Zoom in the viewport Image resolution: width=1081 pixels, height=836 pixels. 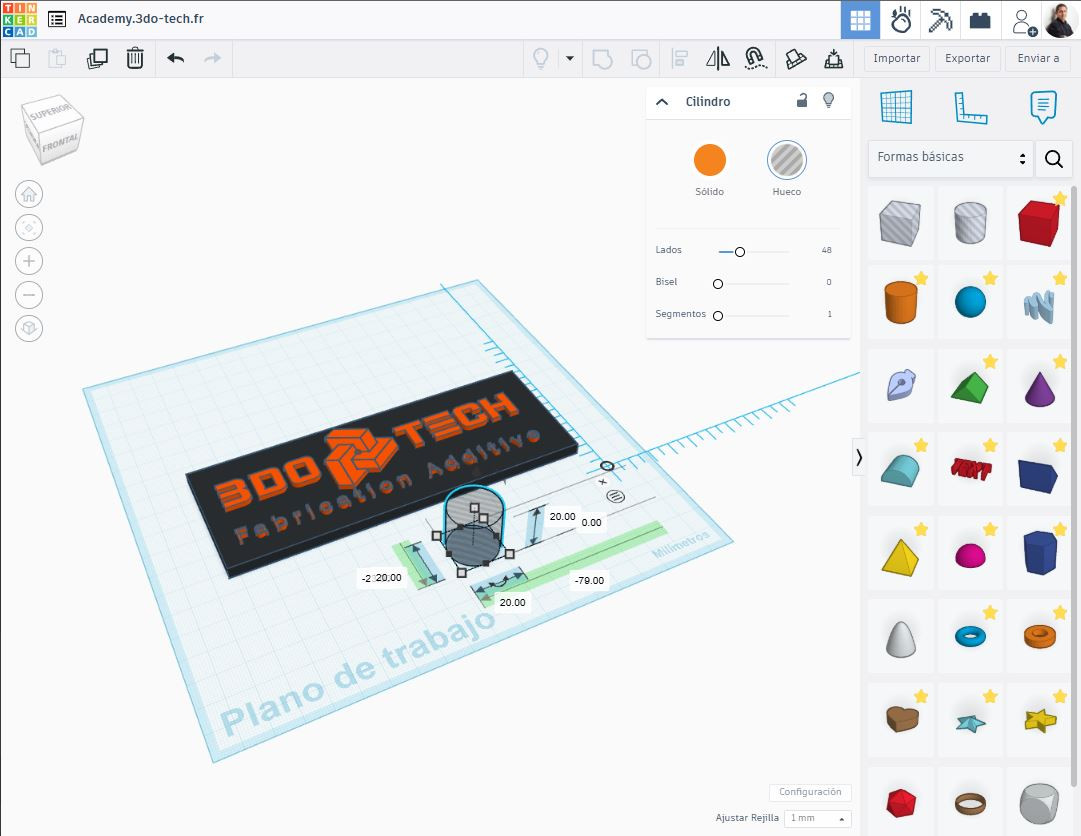[29, 261]
